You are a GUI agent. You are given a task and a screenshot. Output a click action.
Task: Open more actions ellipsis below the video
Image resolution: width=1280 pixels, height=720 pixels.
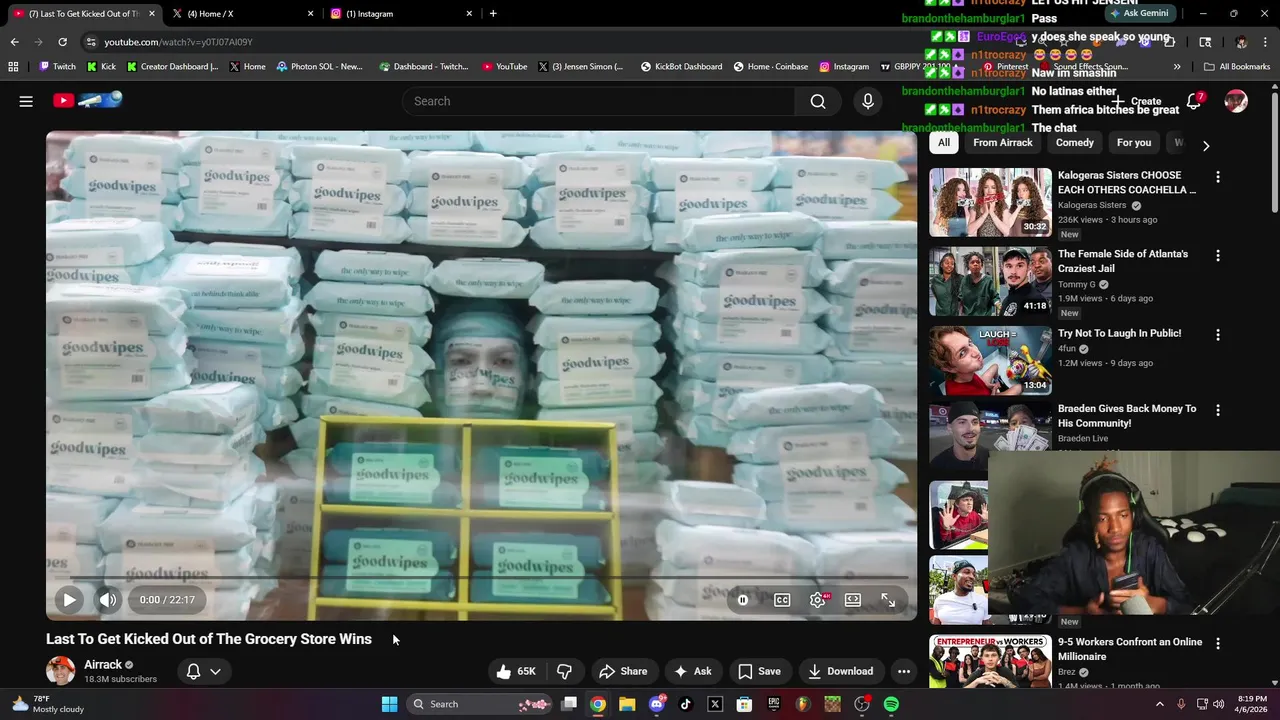coord(904,671)
